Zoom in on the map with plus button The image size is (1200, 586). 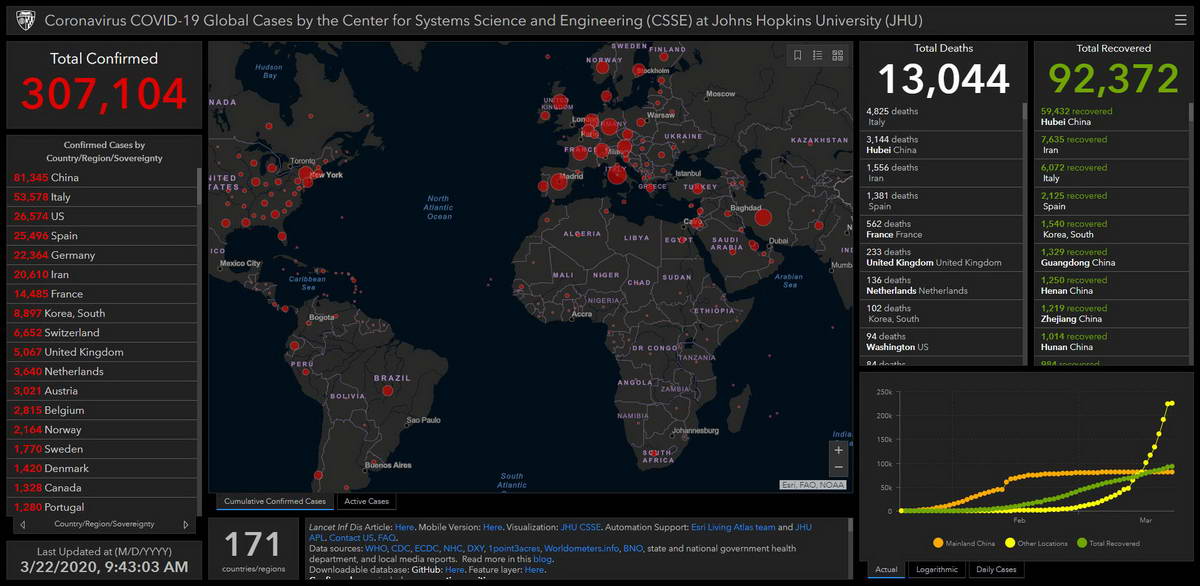(838, 450)
